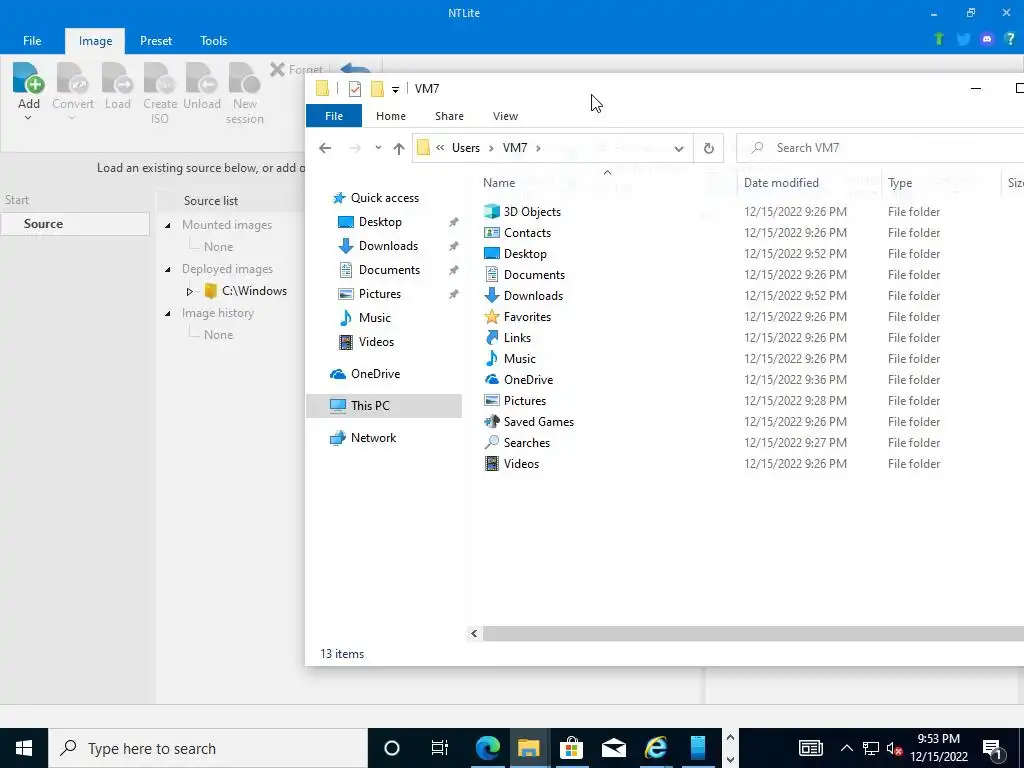Open the notification center icon on taskbar

(x=992, y=748)
